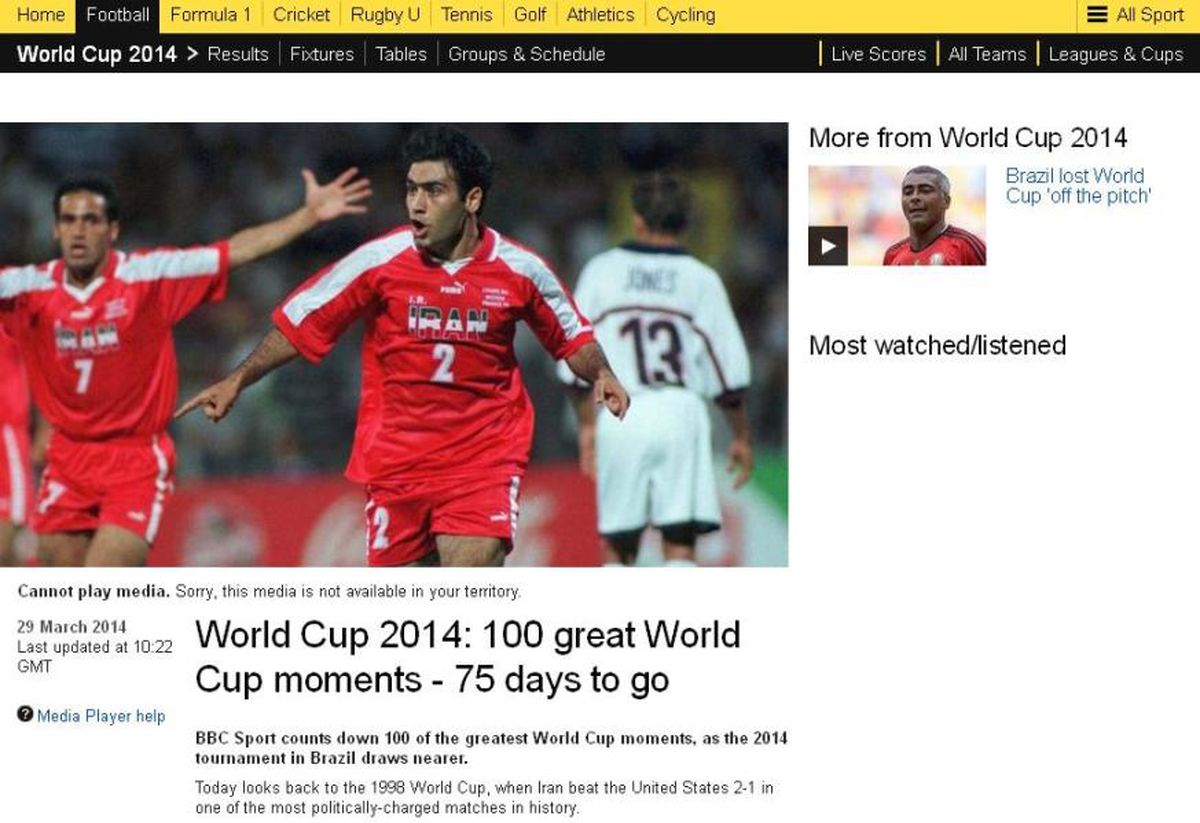Open the Cycling sport tab

[x=685, y=15]
